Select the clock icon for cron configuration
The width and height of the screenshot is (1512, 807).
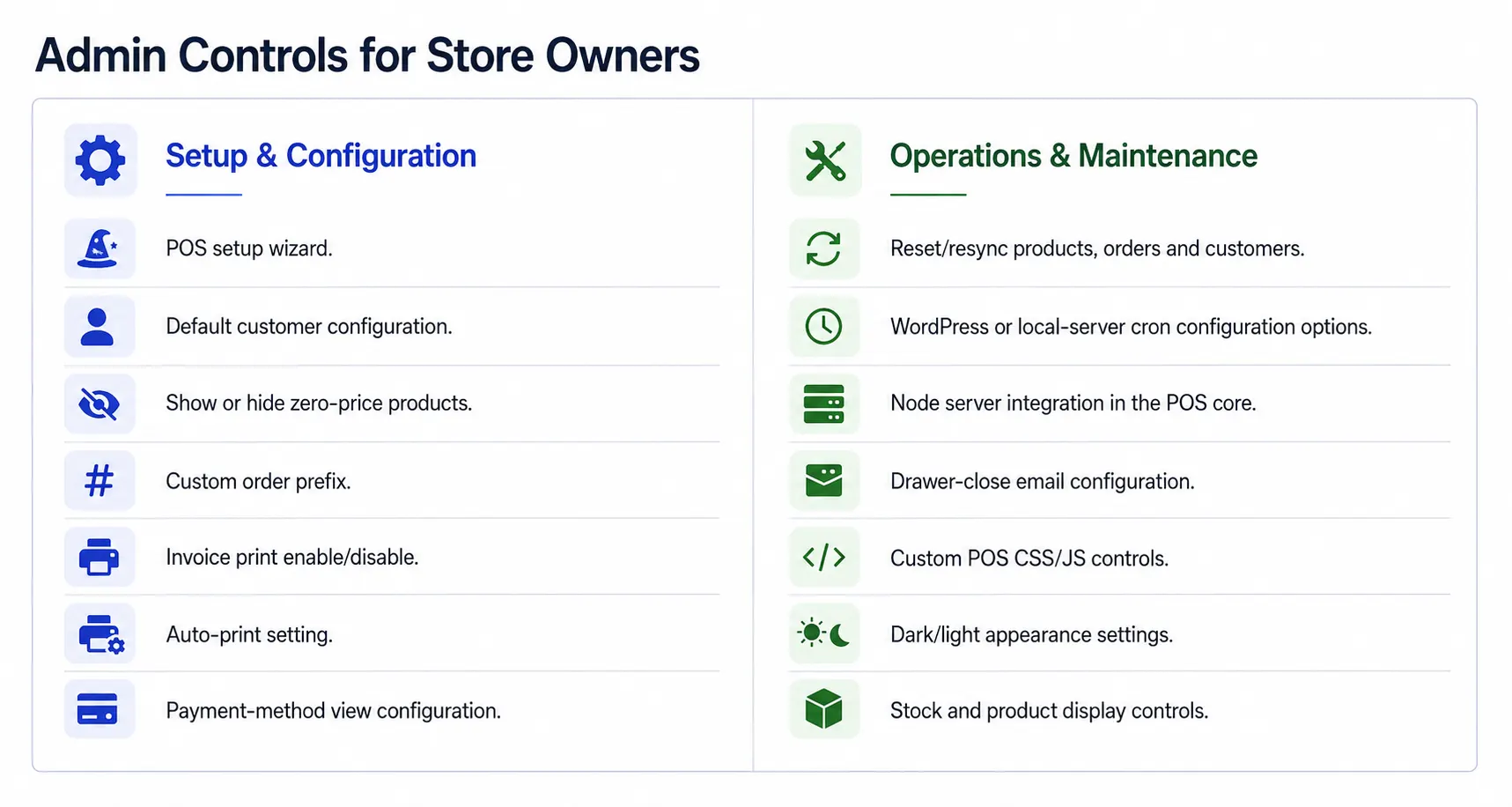[824, 327]
